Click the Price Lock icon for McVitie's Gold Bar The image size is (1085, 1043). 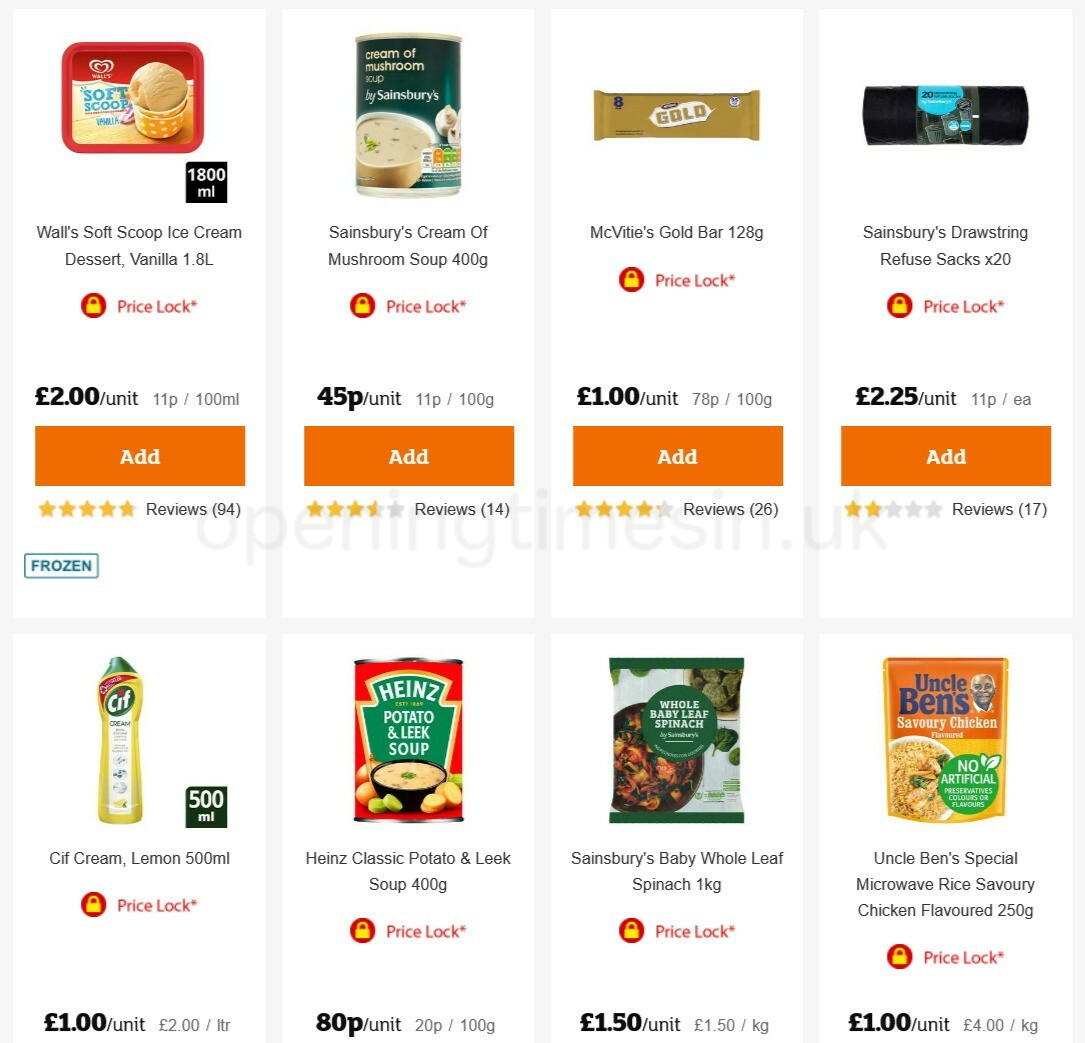point(632,280)
